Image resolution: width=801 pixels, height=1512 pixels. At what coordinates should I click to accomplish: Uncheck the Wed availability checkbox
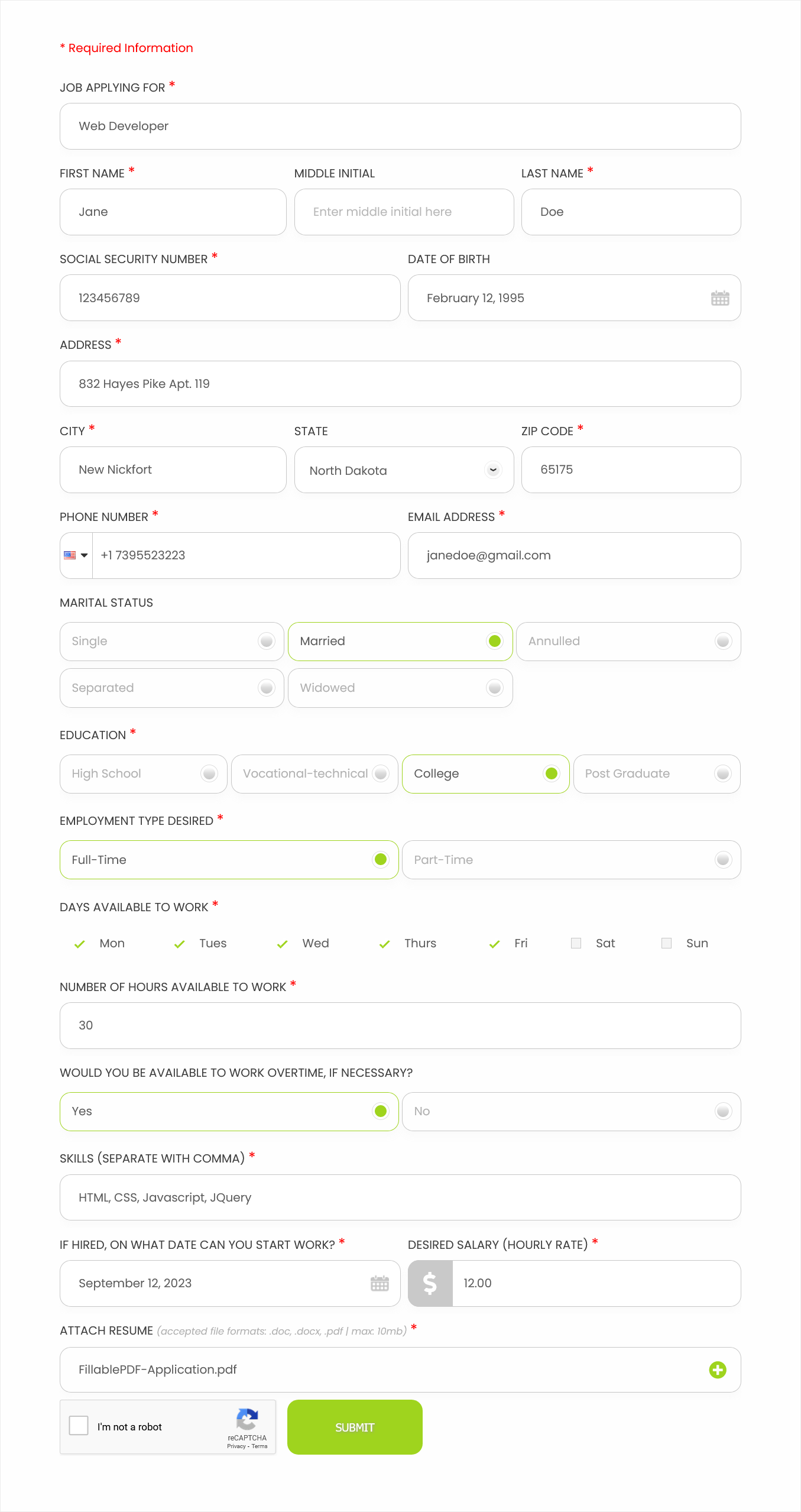[x=283, y=944]
